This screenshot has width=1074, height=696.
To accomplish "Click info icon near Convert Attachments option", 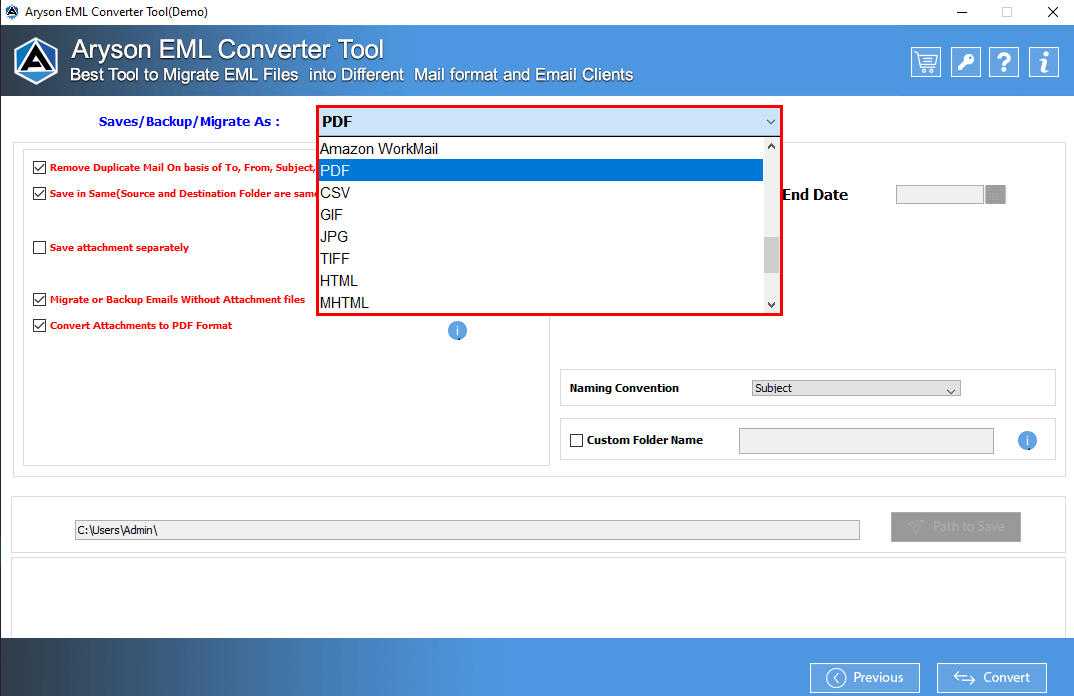I will [x=457, y=331].
